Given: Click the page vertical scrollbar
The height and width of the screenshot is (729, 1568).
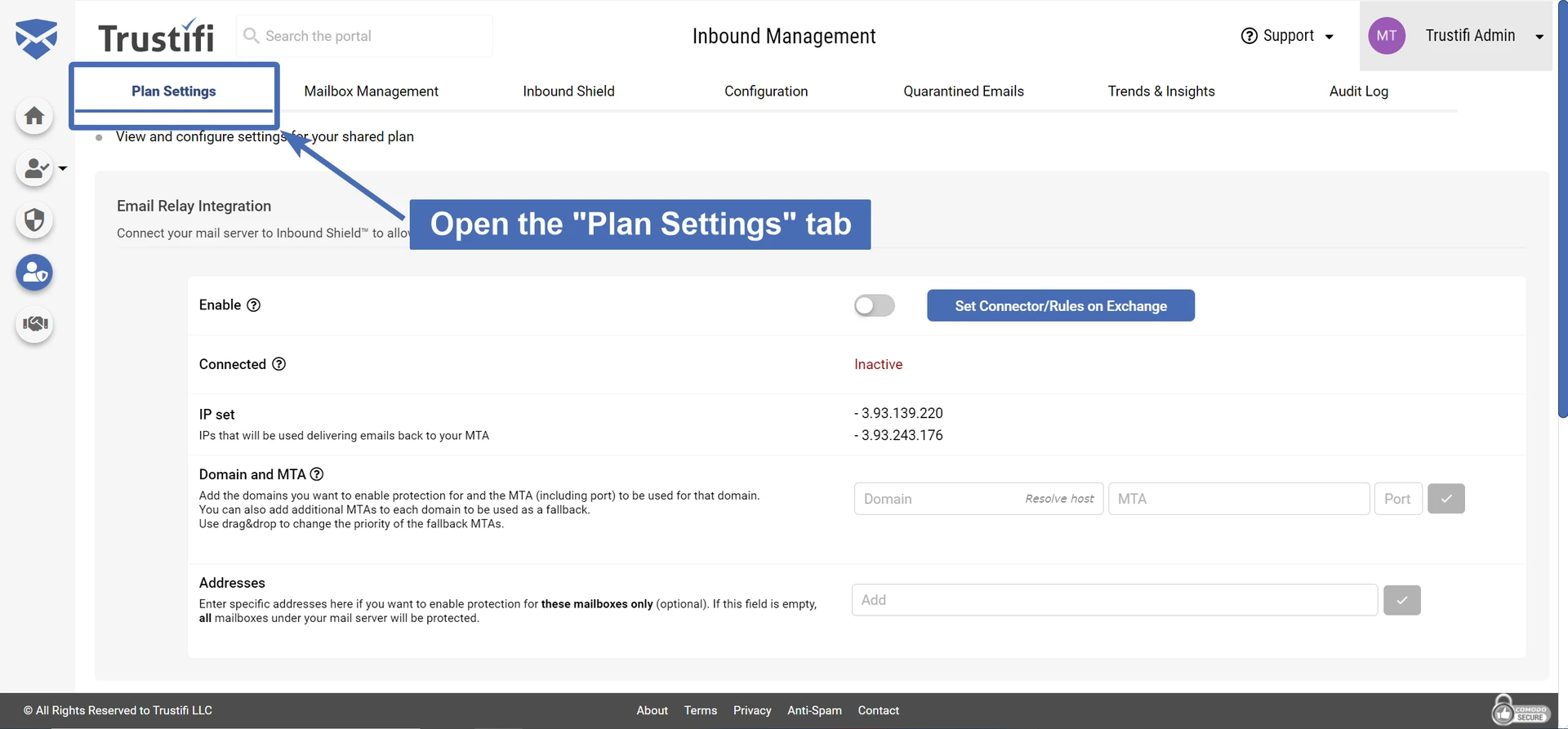Looking at the screenshot, I should coord(1561,209).
